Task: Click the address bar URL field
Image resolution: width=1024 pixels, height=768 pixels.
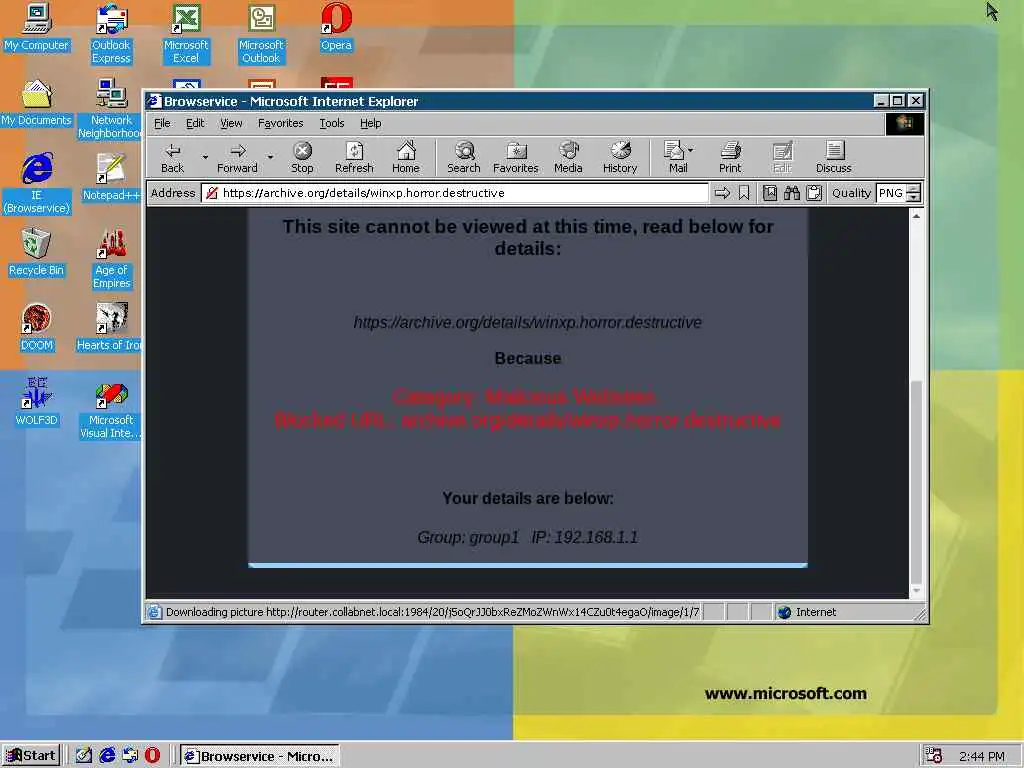Action: point(455,193)
